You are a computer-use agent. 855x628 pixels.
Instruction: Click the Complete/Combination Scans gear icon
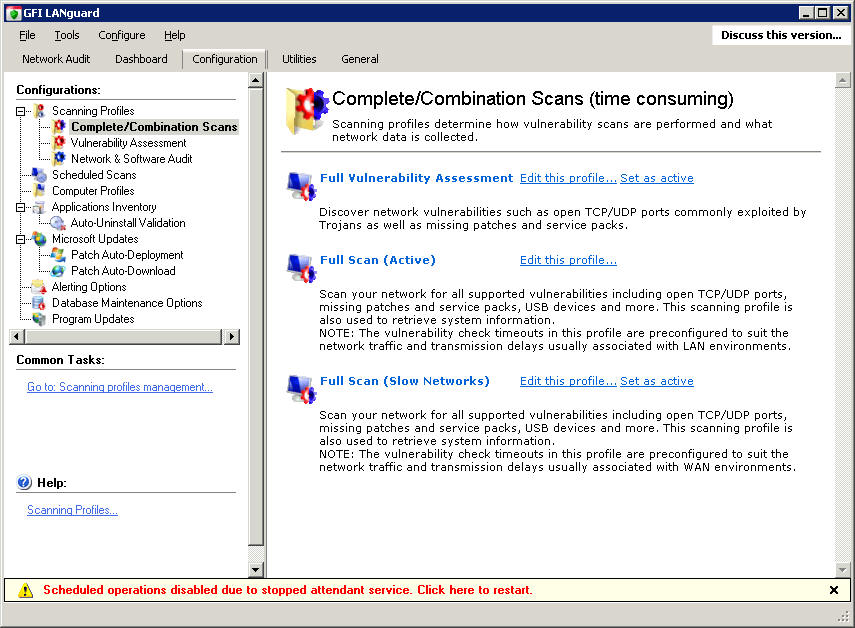[59, 126]
